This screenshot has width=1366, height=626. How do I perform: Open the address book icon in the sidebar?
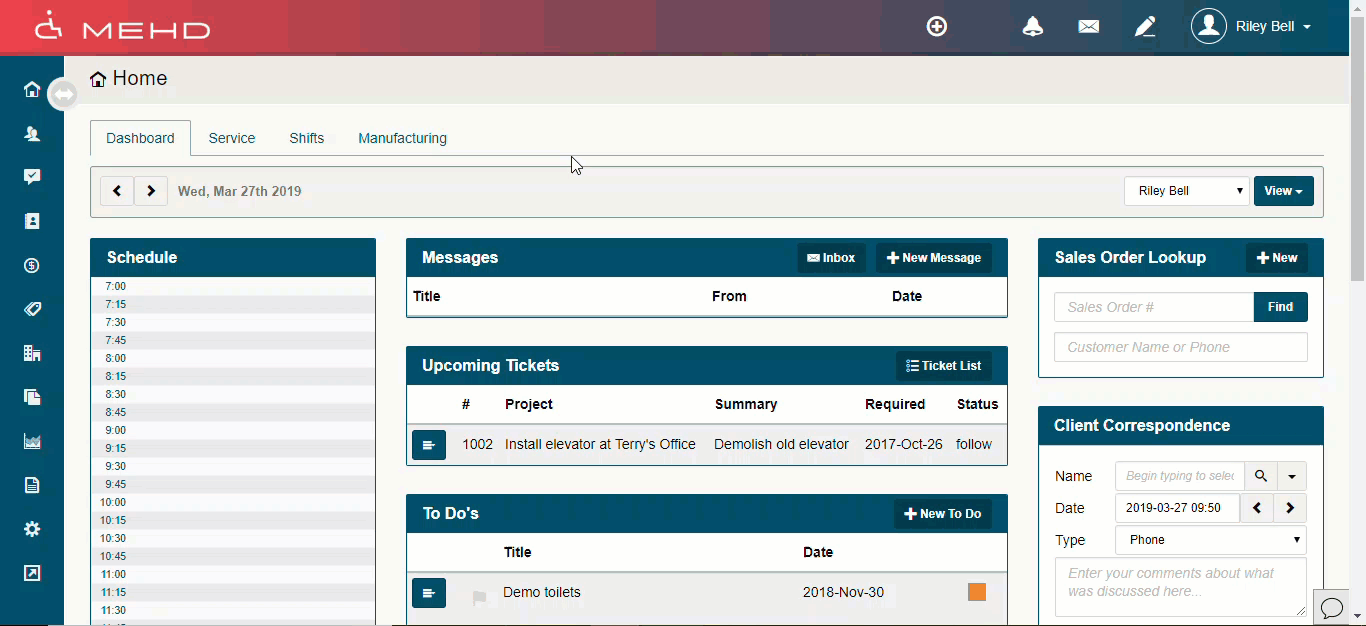pyautogui.click(x=32, y=221)
